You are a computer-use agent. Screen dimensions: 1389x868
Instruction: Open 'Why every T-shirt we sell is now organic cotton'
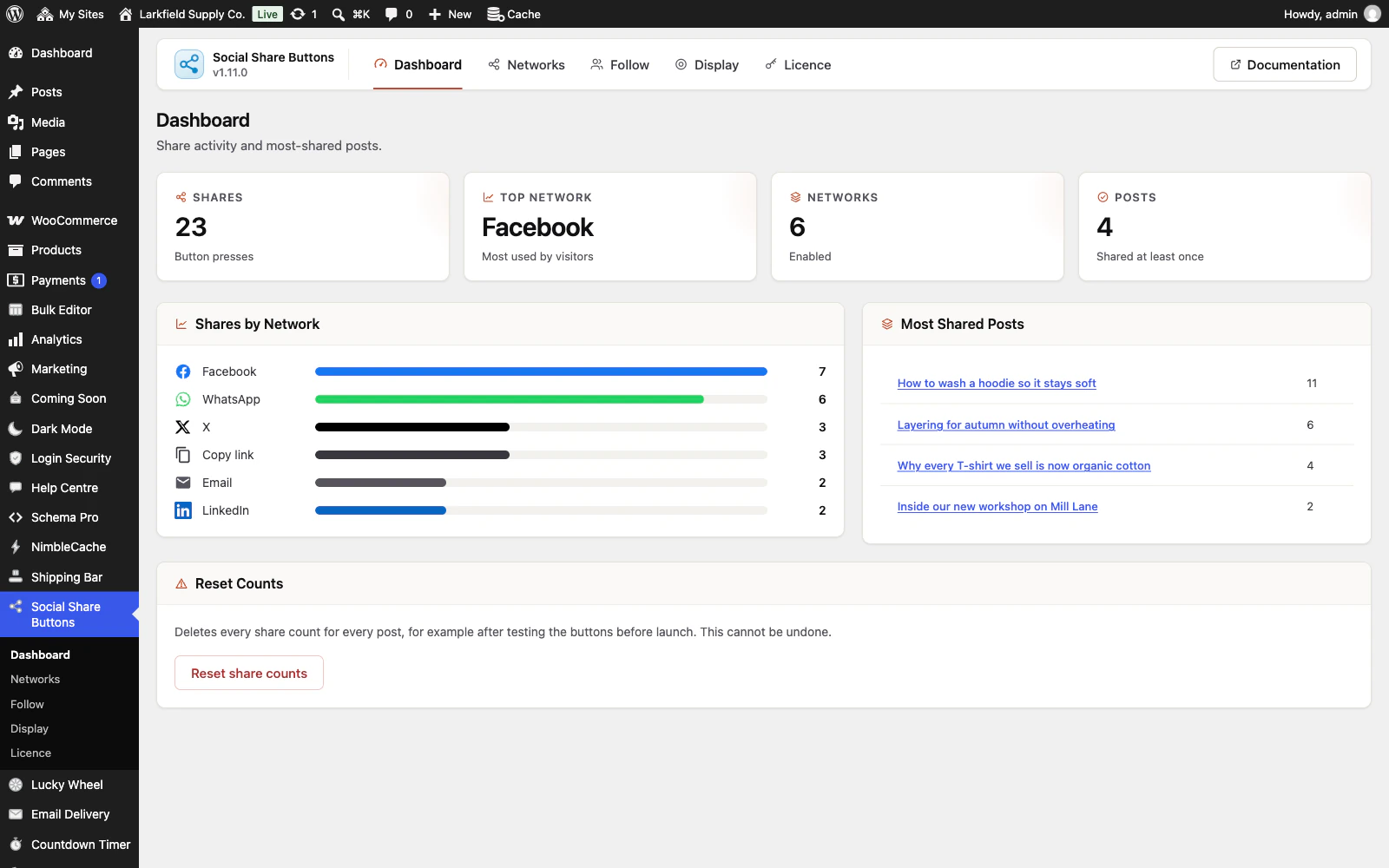1024,465
